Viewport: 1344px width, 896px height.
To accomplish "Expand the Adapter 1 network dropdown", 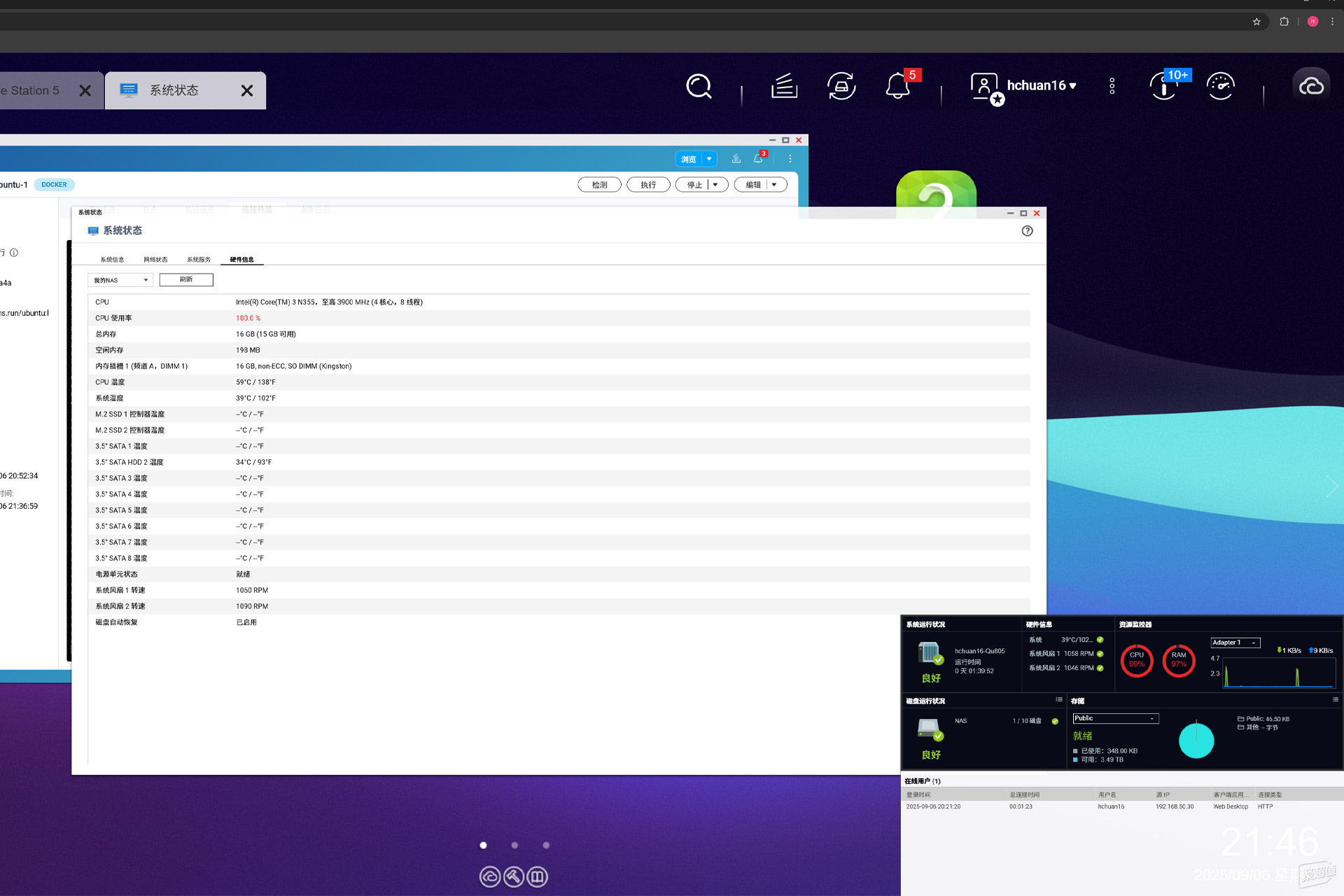I will [x=1235, y=643].
